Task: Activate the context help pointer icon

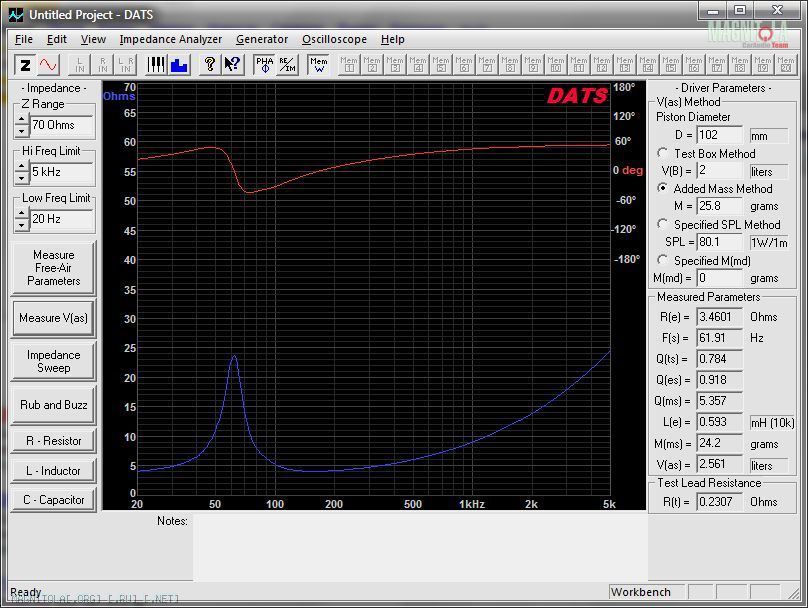Action: 232,65
